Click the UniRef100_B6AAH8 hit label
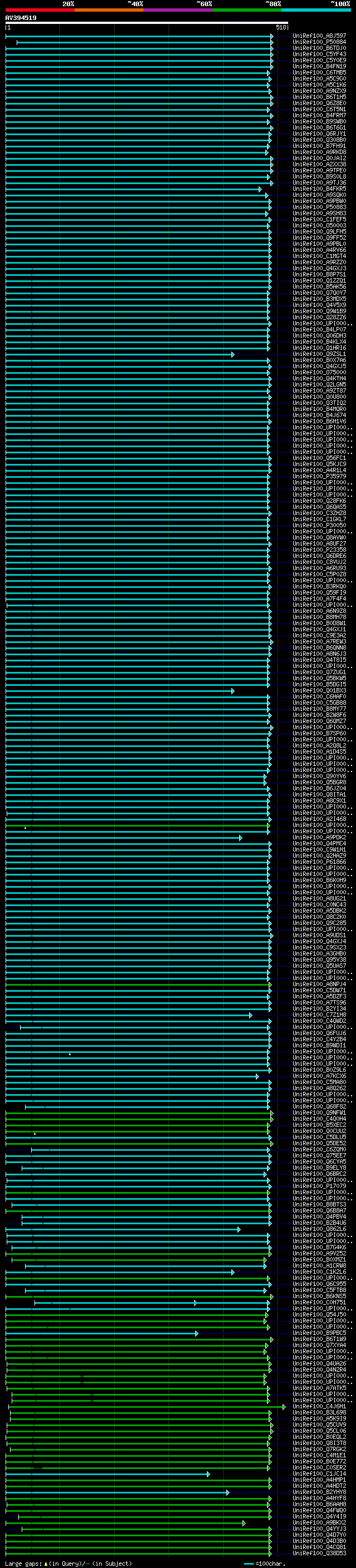The image size is (356, 1568). (319, 1504)
